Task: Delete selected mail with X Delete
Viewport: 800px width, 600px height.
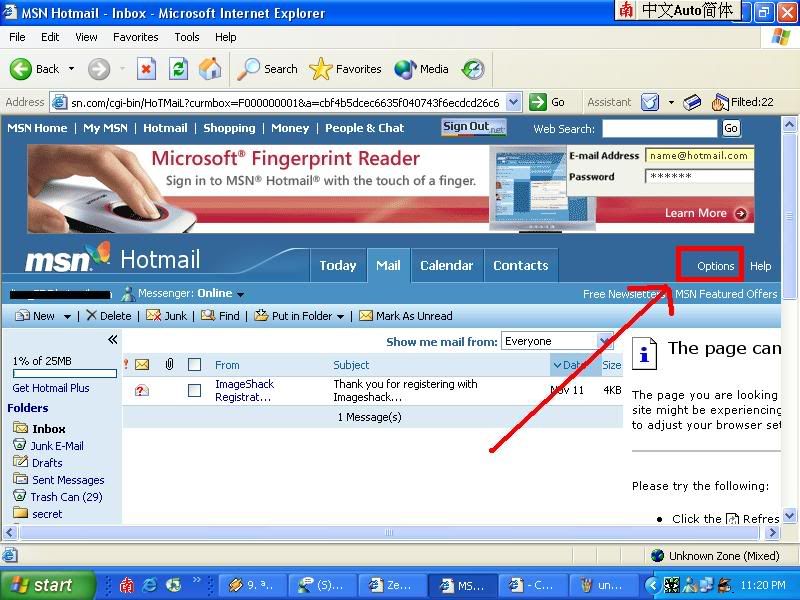Action: pyautogui.click(x=109, y=316)
